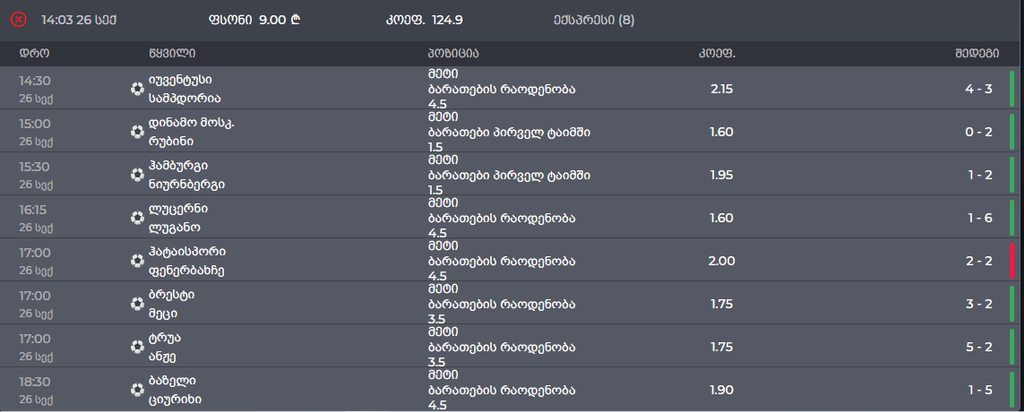
Task: Click the კოეფ. column header
Action: [x=717, y=53]
